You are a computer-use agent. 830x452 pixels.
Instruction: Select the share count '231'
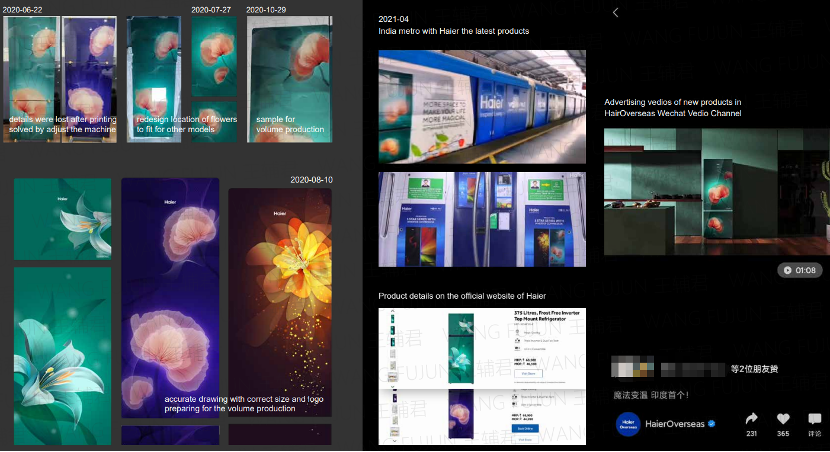(x=752, y=433)
